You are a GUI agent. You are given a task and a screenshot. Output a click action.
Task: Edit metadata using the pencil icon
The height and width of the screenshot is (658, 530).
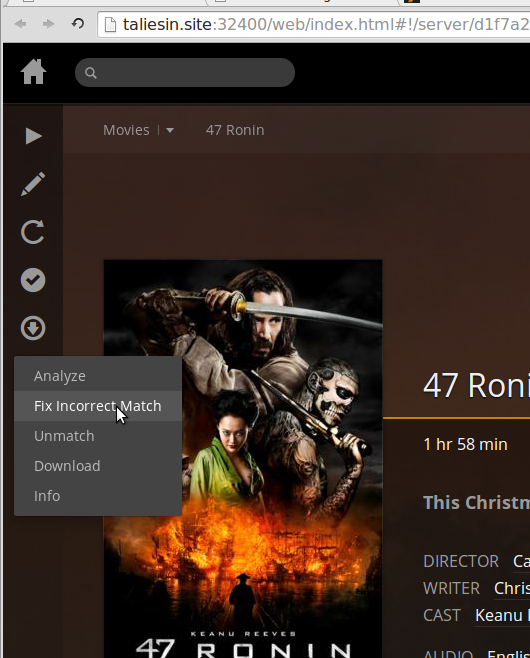click(x=33, y=184)
